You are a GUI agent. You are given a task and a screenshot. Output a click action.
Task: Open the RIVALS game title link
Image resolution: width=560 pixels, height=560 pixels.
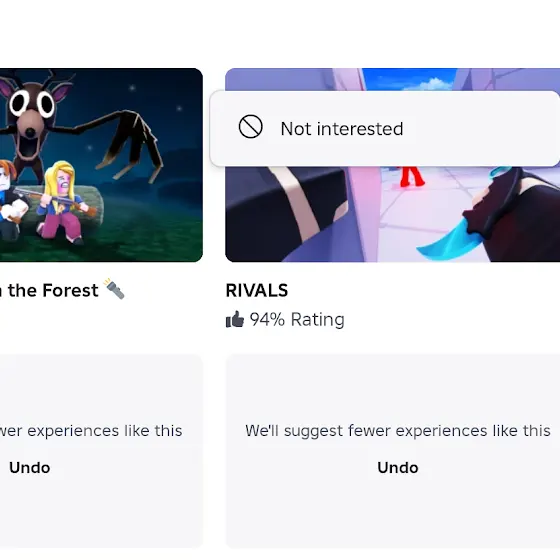[257, 290]
